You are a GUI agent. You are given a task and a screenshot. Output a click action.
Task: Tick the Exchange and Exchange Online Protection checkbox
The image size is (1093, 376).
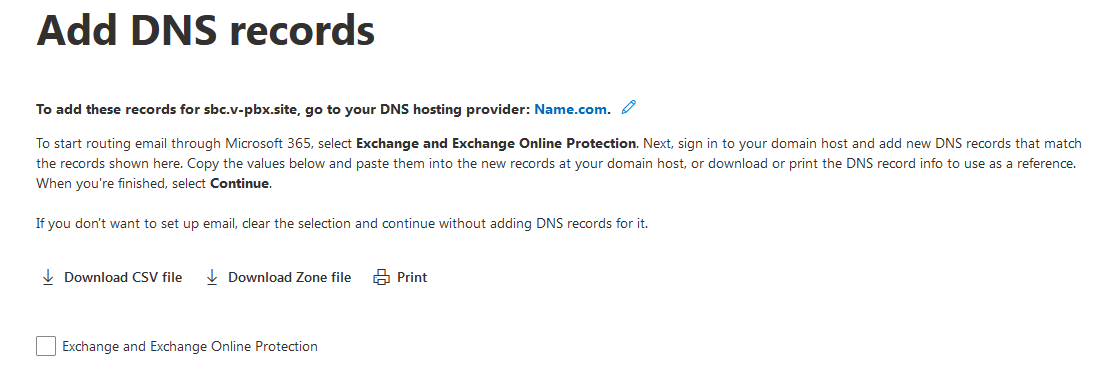point(46,346)
